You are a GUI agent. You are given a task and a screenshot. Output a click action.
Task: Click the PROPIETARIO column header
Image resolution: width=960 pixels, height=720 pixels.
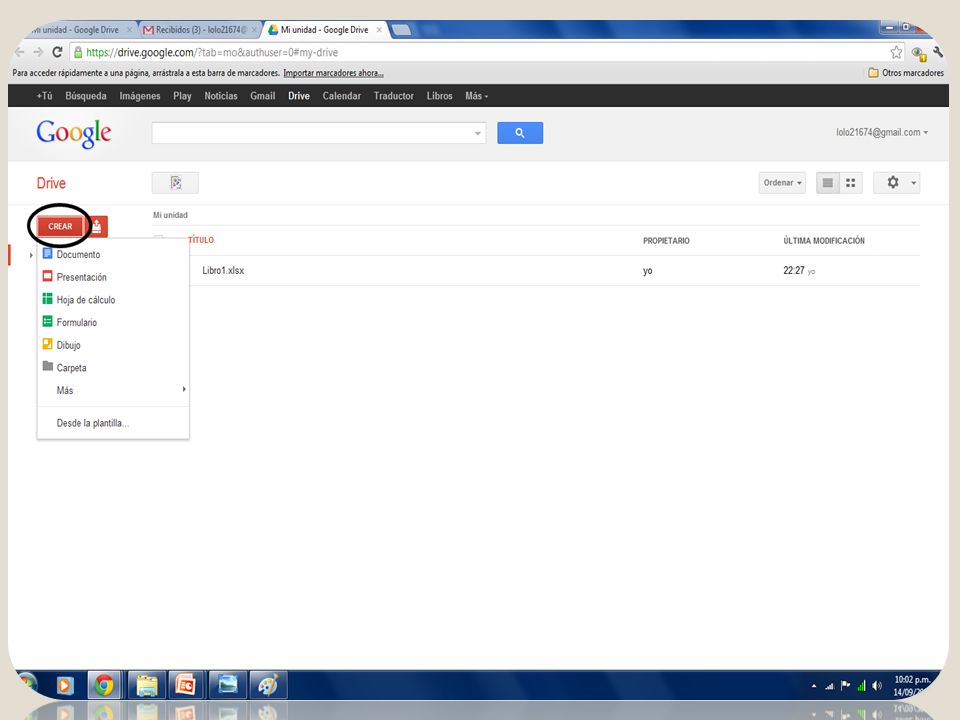coord(666,241)
